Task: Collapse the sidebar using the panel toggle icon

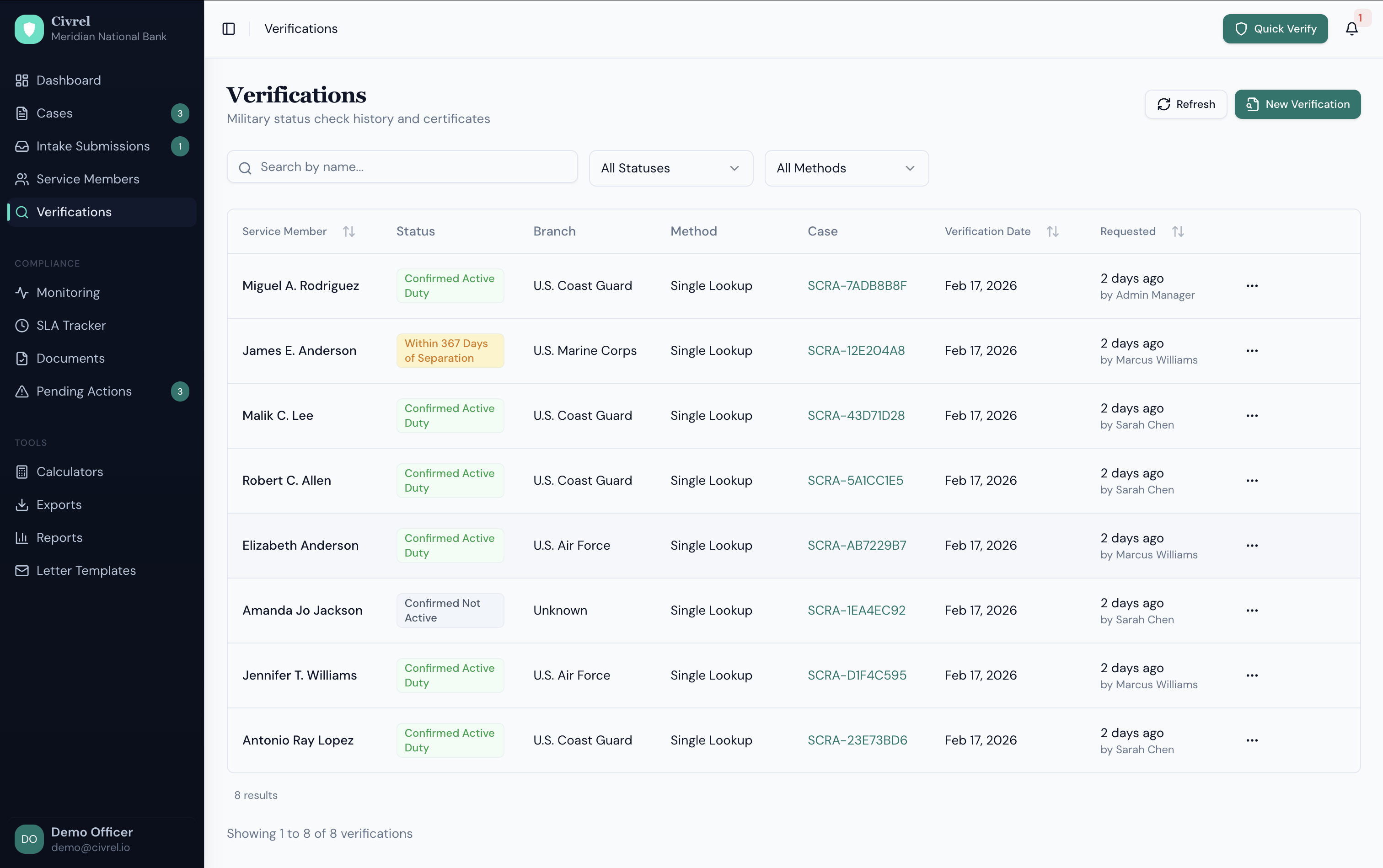Action: [x=229, y=28]
